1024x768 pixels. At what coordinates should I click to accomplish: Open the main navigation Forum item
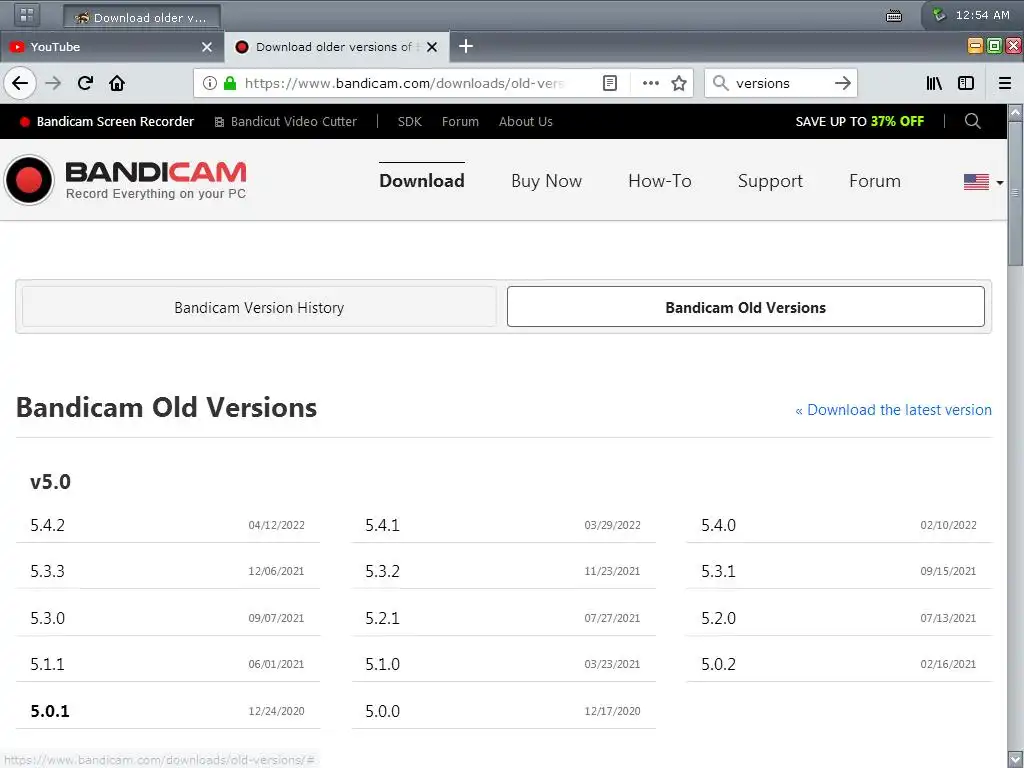pyautogui.click(x=874, y=181)
